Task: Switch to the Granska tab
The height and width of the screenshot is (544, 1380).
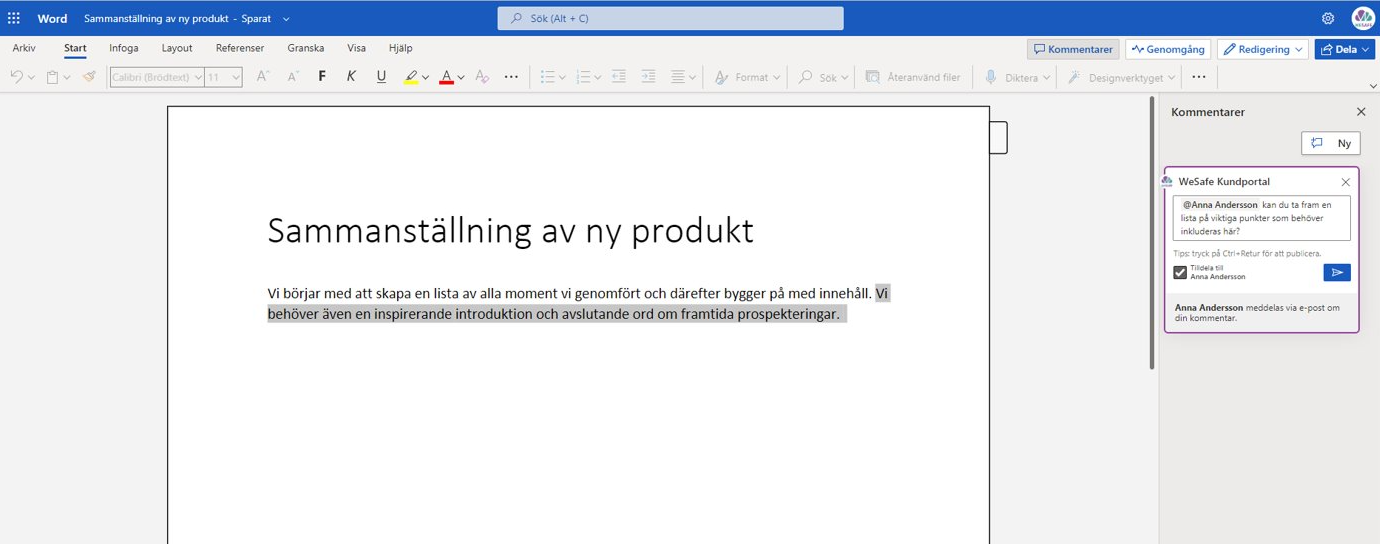Action: [x=305, y=48]
